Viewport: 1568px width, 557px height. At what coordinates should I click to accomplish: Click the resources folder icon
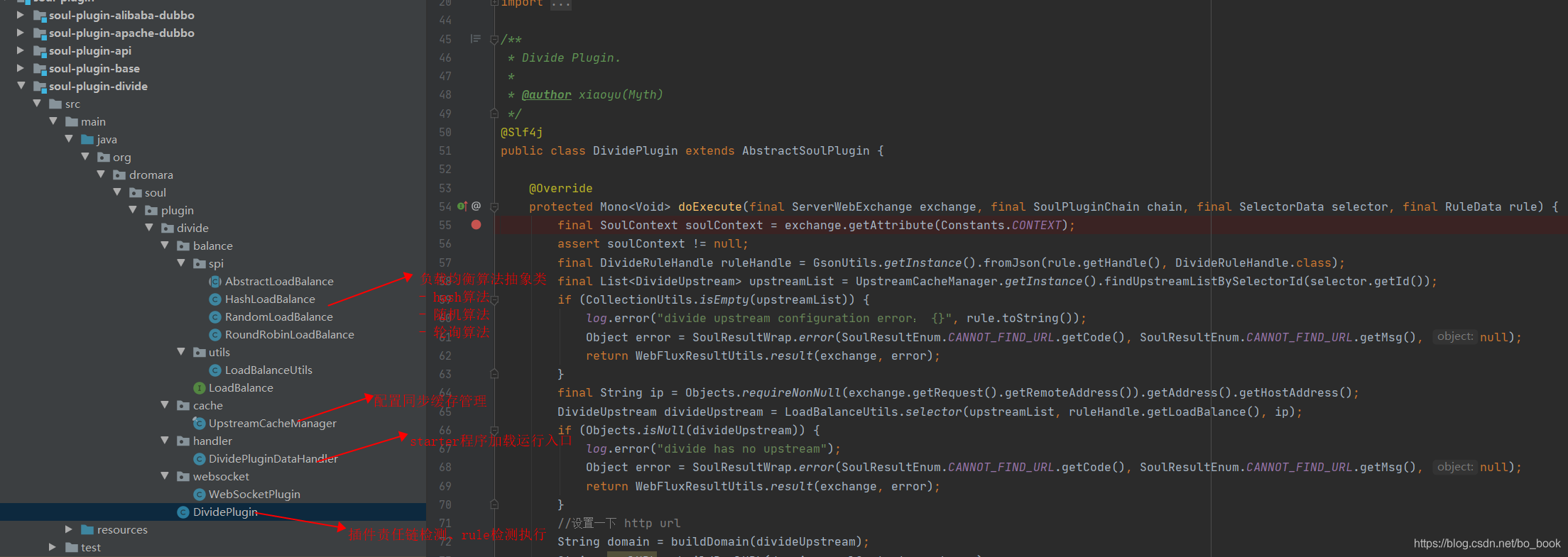(88, 529)
